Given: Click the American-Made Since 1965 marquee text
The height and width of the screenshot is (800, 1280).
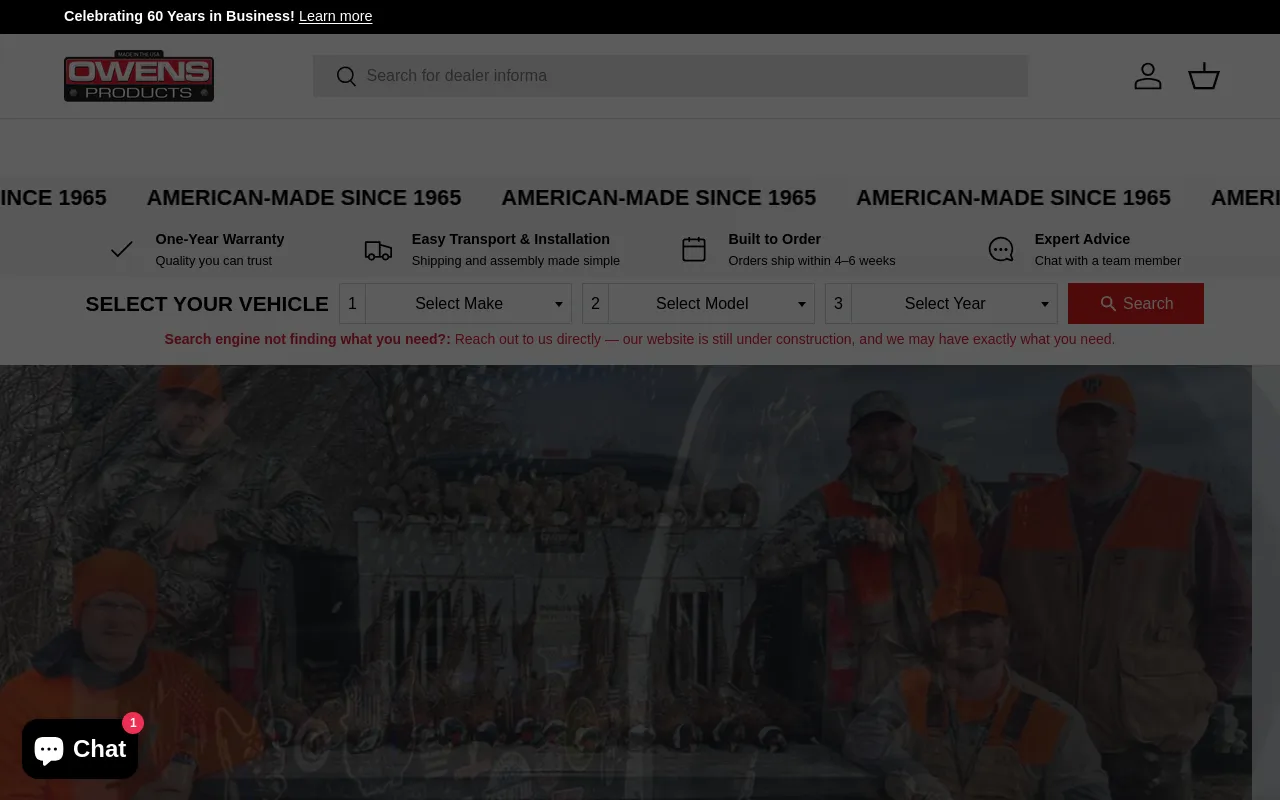Looking at the screenshot, I should pos(658,198).
